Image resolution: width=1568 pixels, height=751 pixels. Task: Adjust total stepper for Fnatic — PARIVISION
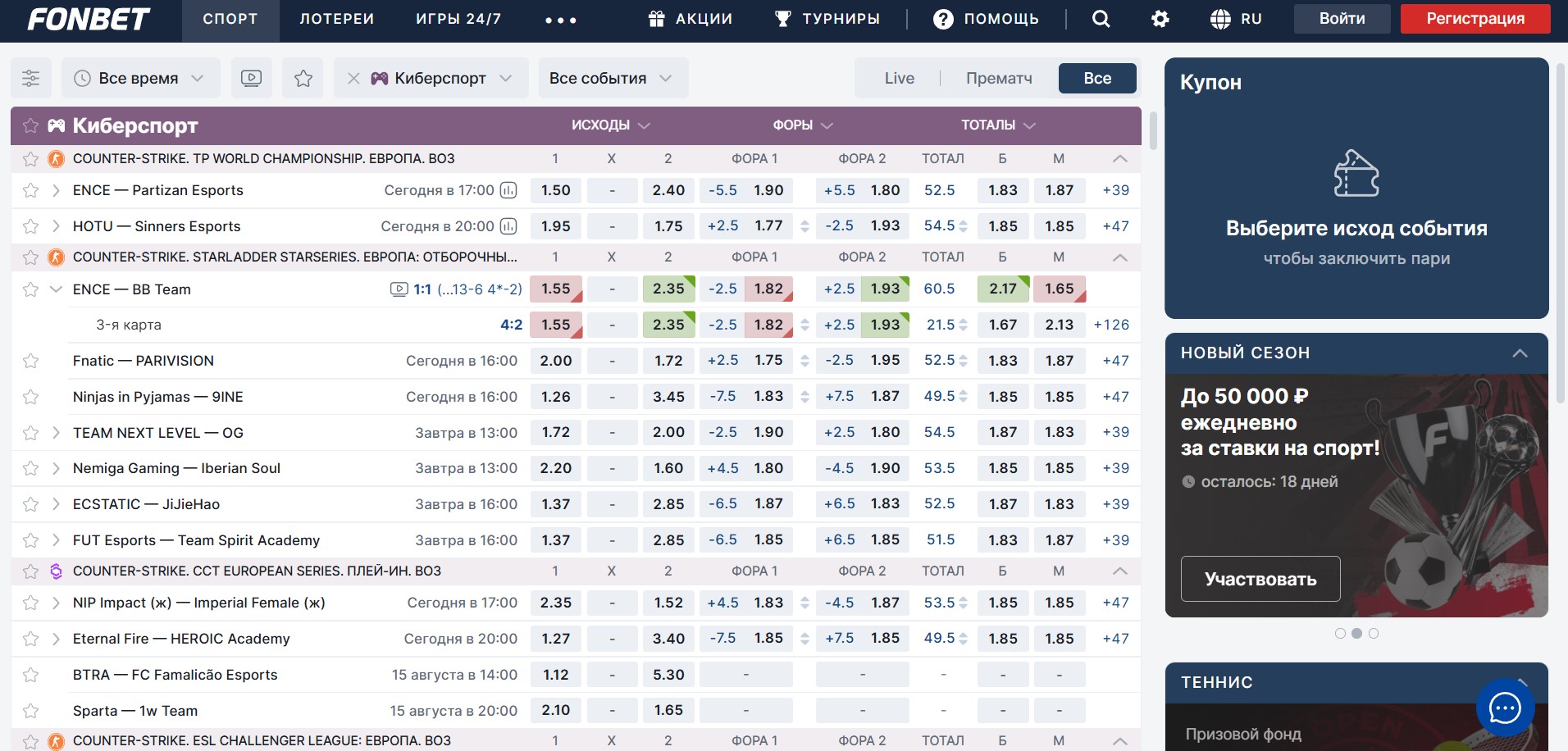point(963,361)
